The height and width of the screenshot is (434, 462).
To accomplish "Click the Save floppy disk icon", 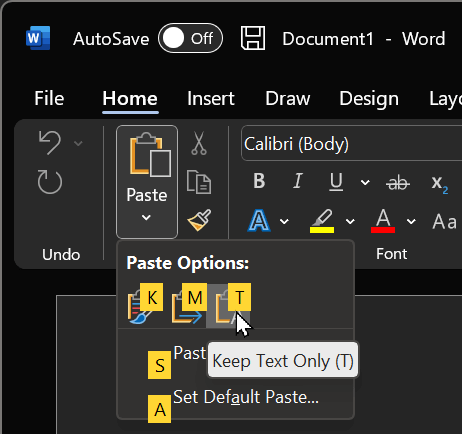I will 253,38.
